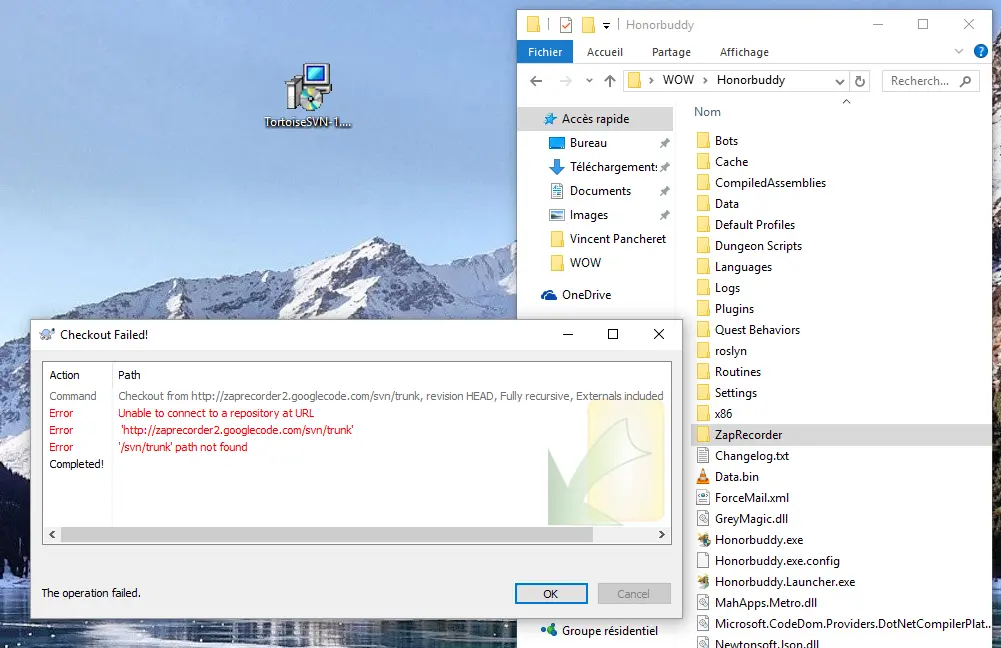Click WOW in the address breadcrumb
Screen dimensions: 1001x648
click(x=678, y=80)
